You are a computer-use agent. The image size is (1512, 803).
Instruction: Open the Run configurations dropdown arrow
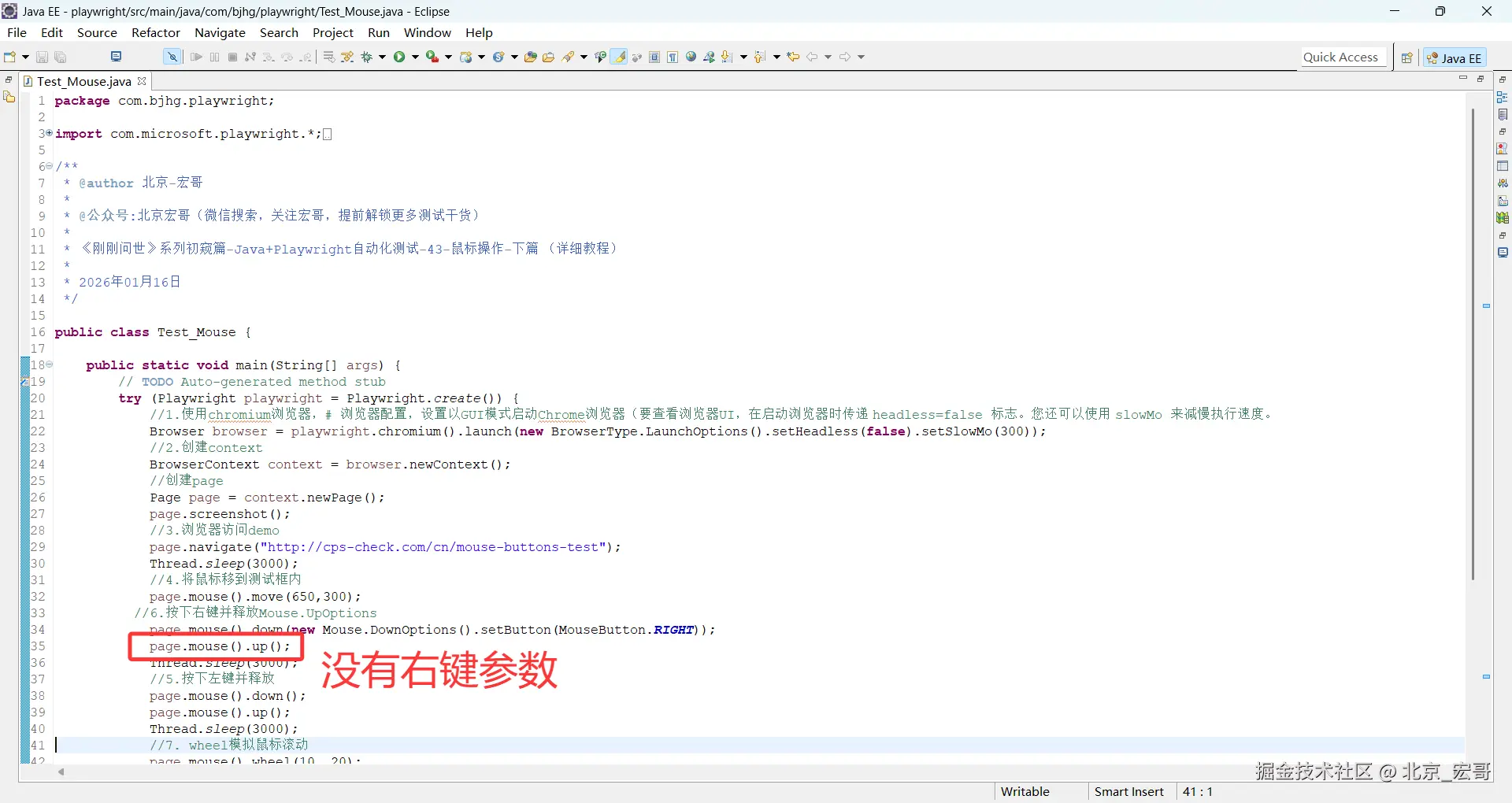tap(416, 57)
